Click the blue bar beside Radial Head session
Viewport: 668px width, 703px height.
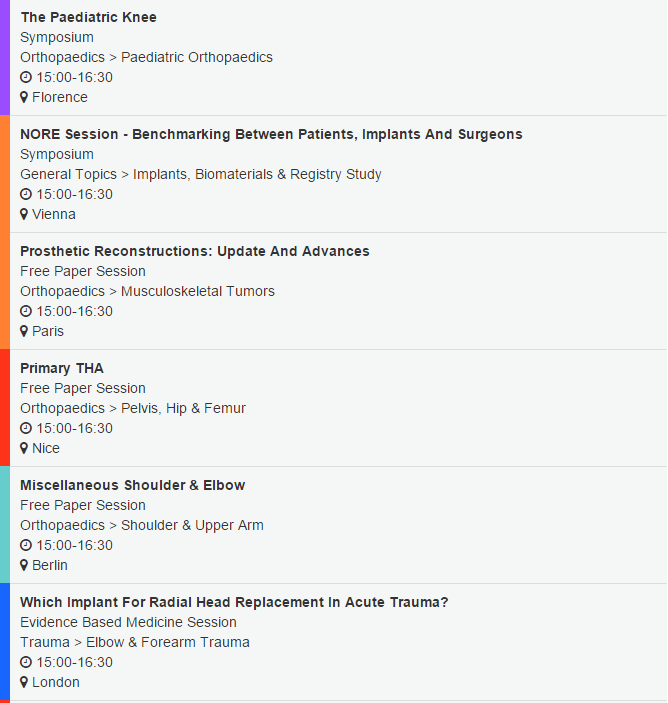[5, 643]
